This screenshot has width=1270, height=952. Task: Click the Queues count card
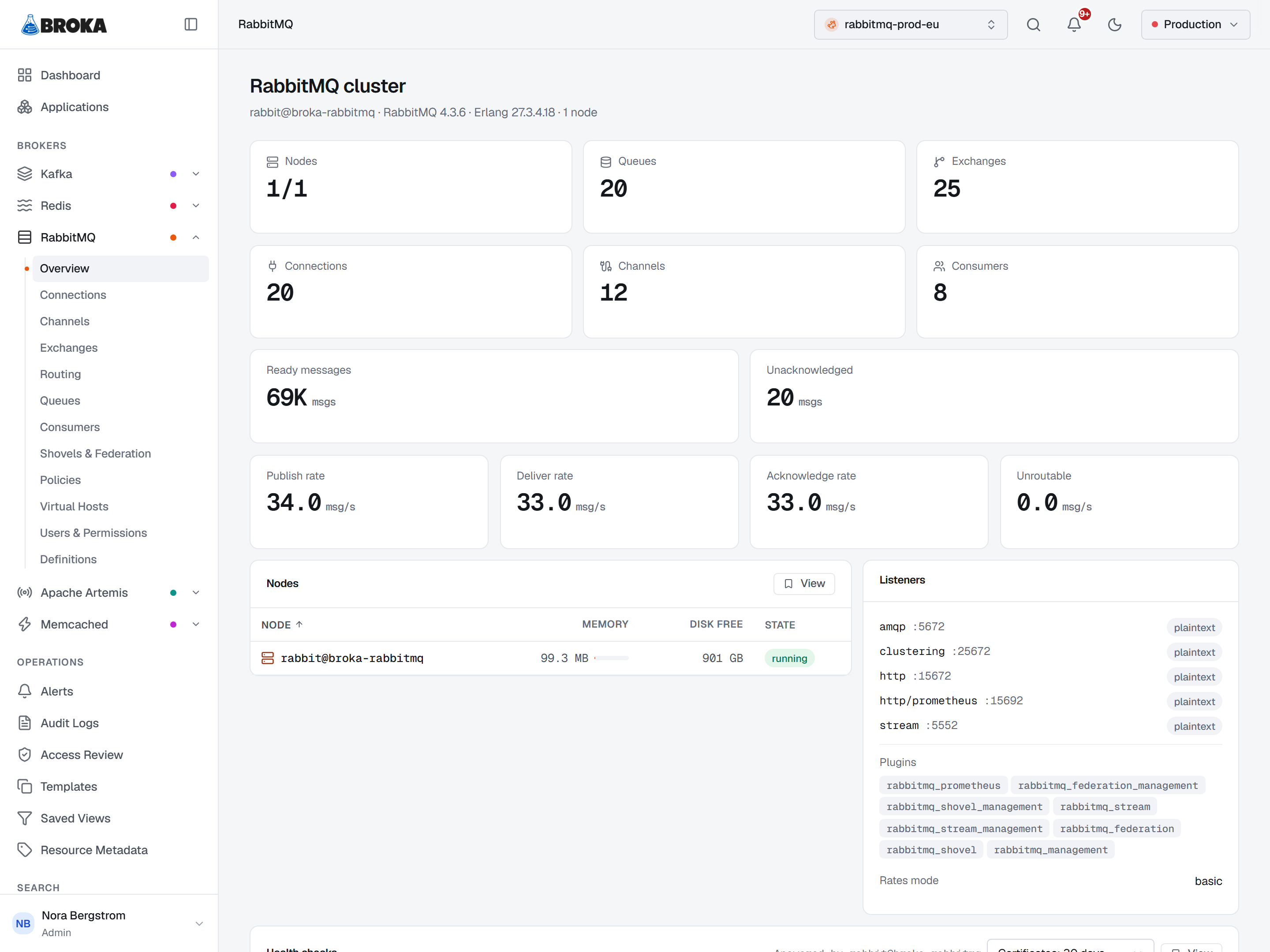[x=744, y=186]
